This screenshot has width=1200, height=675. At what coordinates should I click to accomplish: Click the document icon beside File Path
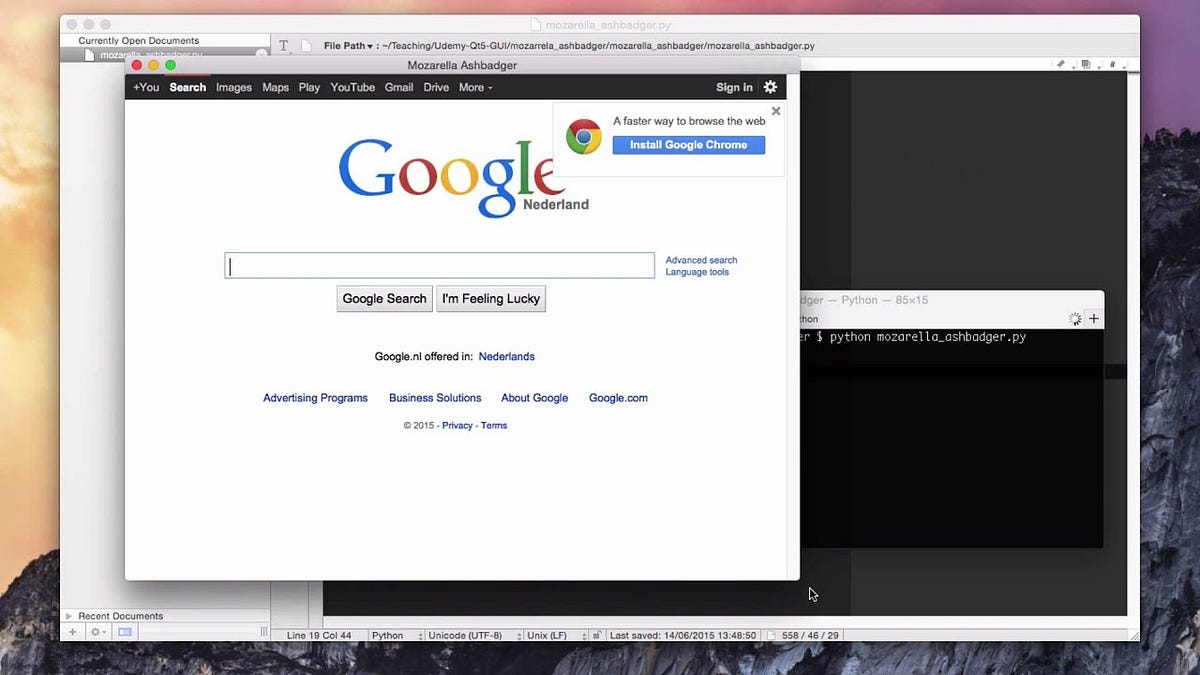305,45
